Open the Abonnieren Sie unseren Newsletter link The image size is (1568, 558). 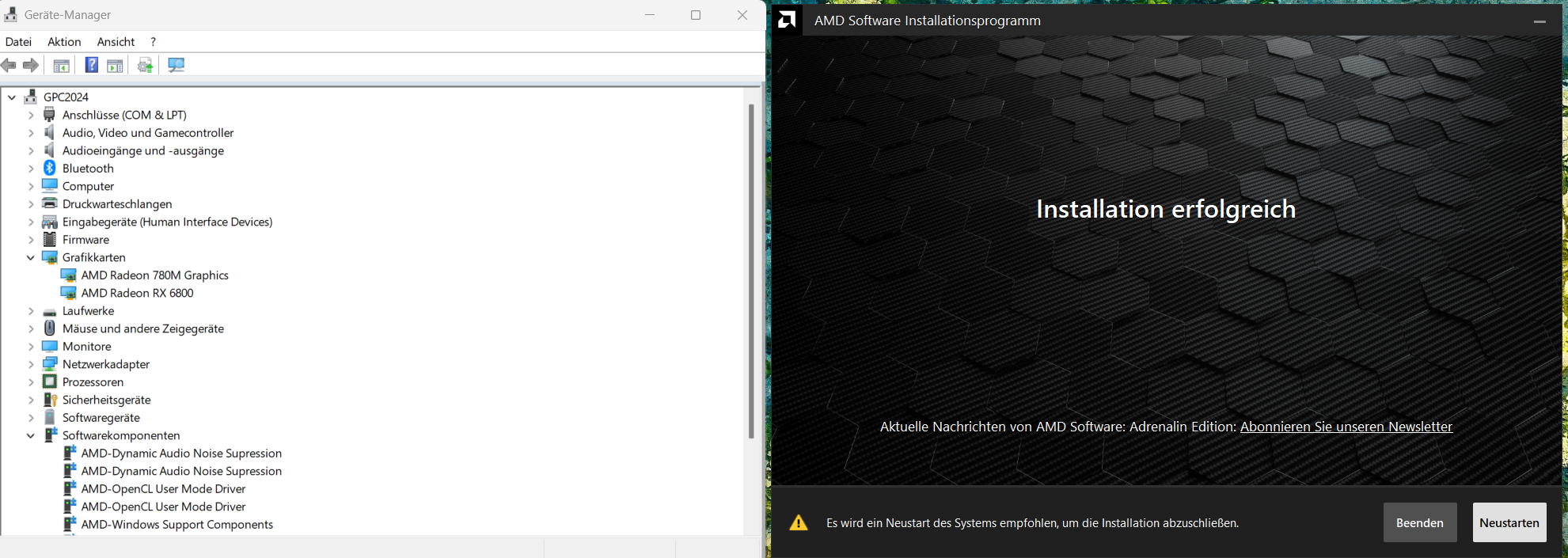pos(1346,427)
